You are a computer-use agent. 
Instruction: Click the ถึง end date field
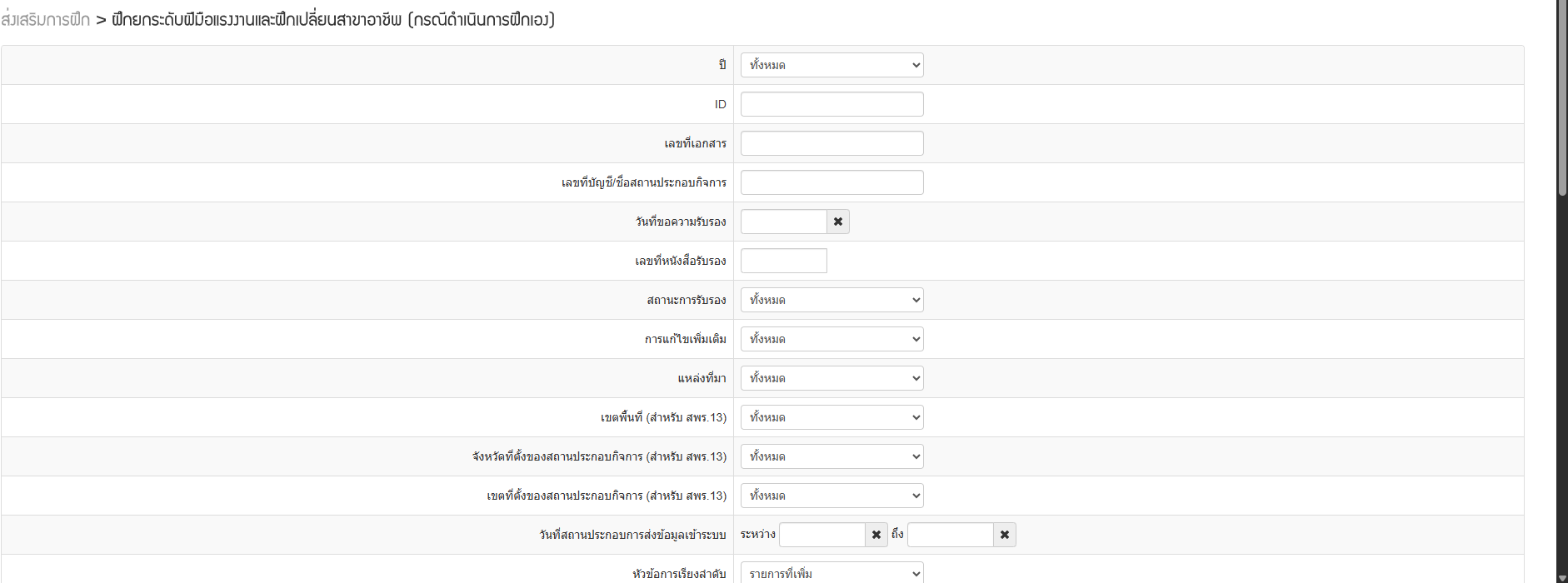(950, 535)
